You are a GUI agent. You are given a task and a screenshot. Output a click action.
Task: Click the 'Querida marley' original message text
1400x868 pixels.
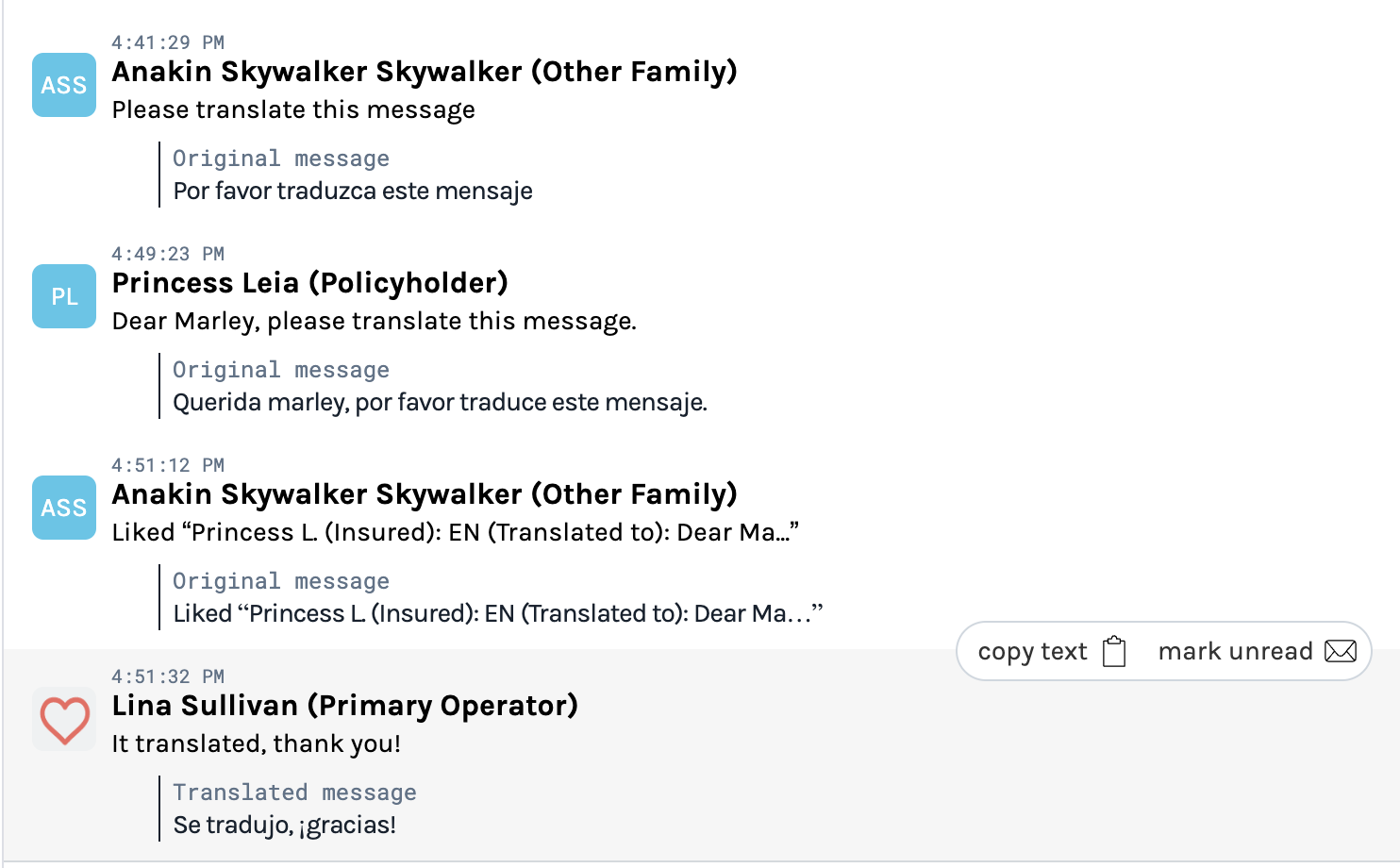pos(440,402)
